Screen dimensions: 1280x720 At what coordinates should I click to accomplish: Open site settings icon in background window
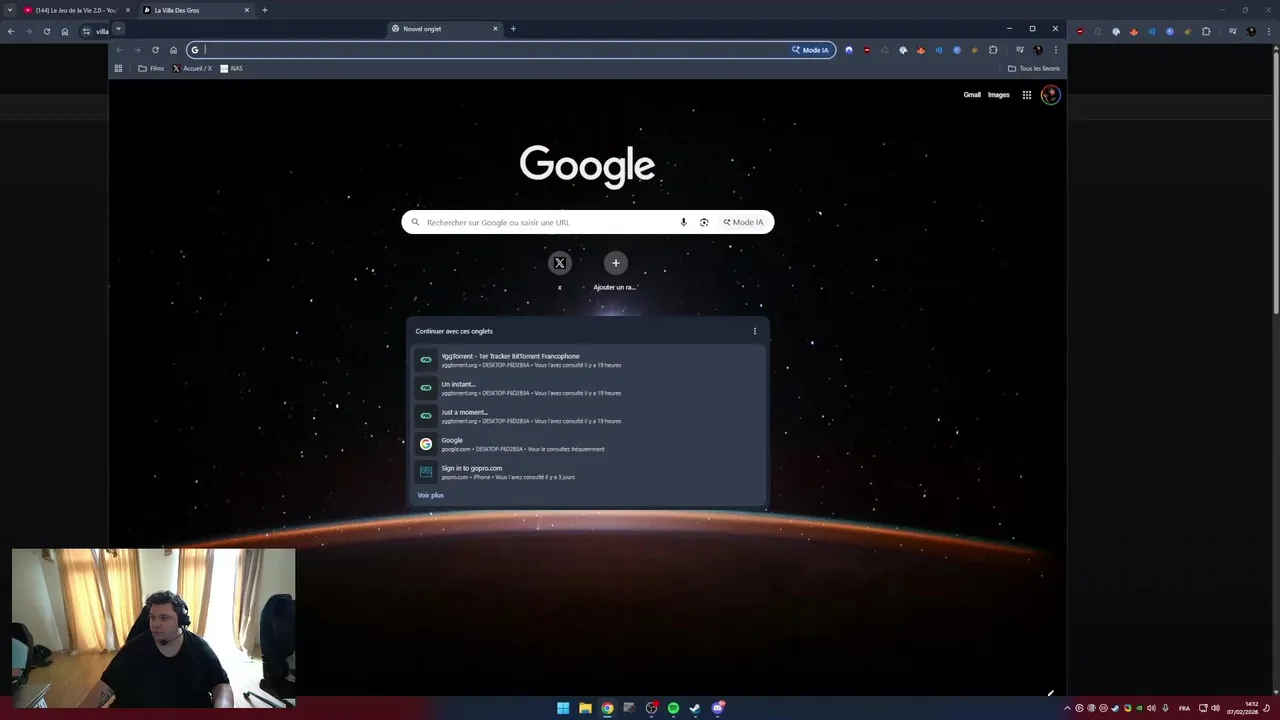86,31
